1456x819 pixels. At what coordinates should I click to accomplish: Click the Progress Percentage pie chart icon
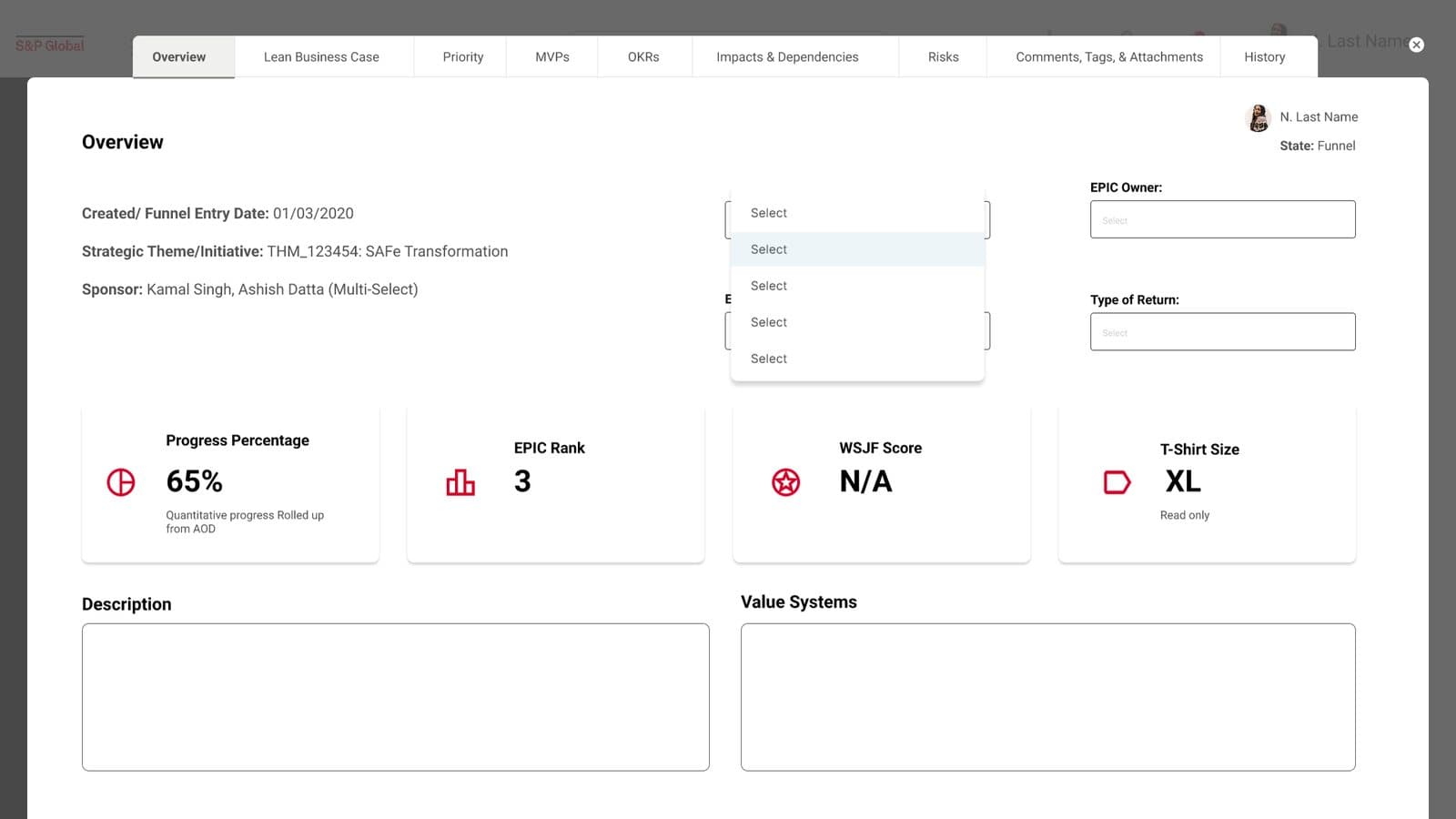[x=121, y=481]
